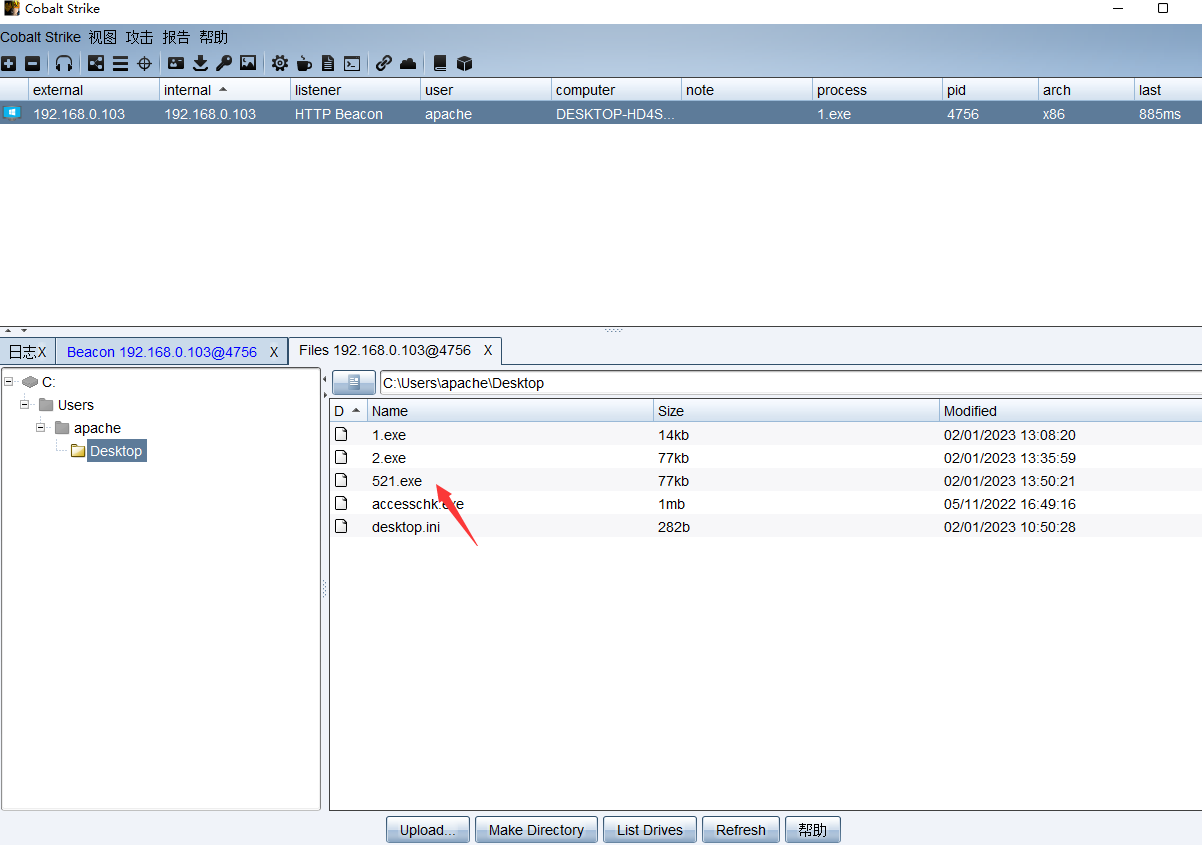The width and height of the screenshot is (1202, 845).
Task: Select the Files 192.168.0.103@4756 tab
Action: click(385, 351)
